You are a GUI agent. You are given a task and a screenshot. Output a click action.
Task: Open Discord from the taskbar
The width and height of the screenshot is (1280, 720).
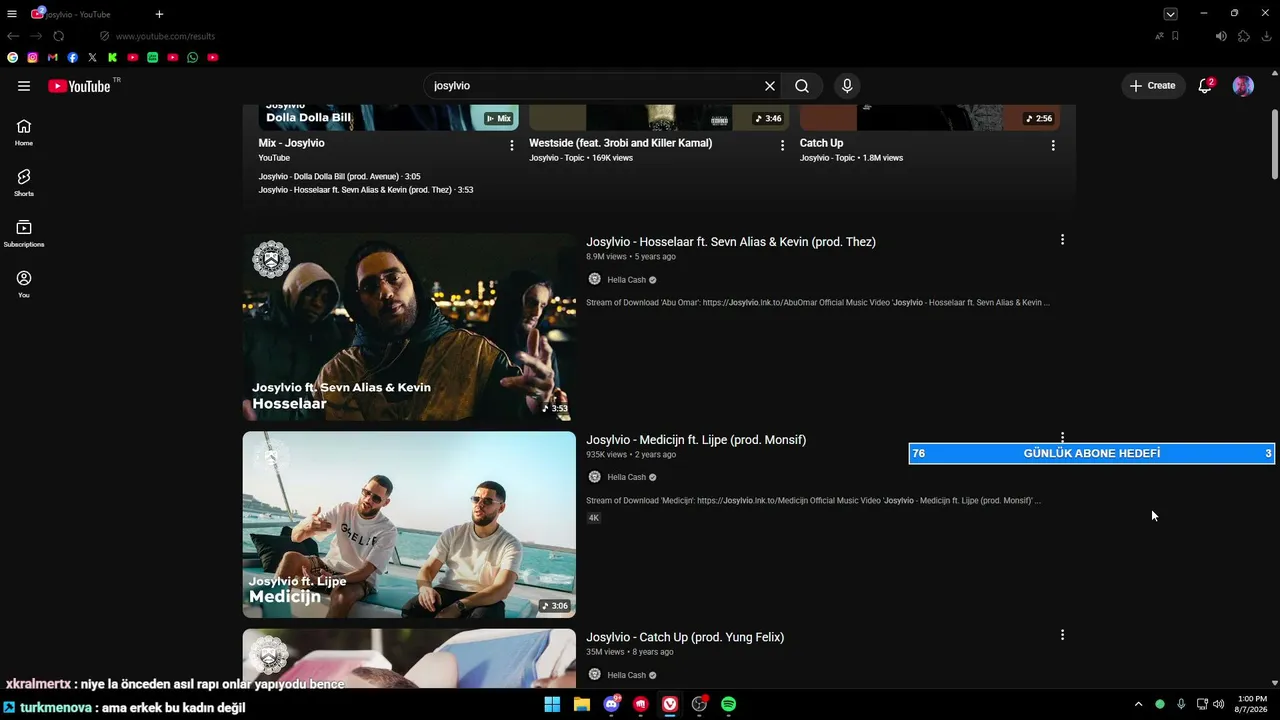(x=611, y=704)
